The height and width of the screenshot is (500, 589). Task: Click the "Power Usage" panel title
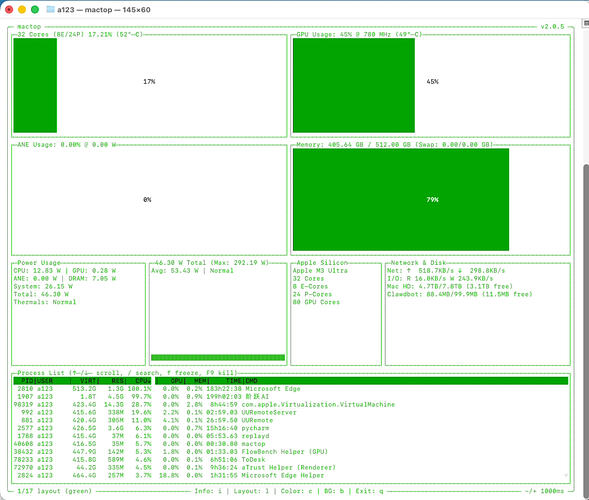(39, 263)
